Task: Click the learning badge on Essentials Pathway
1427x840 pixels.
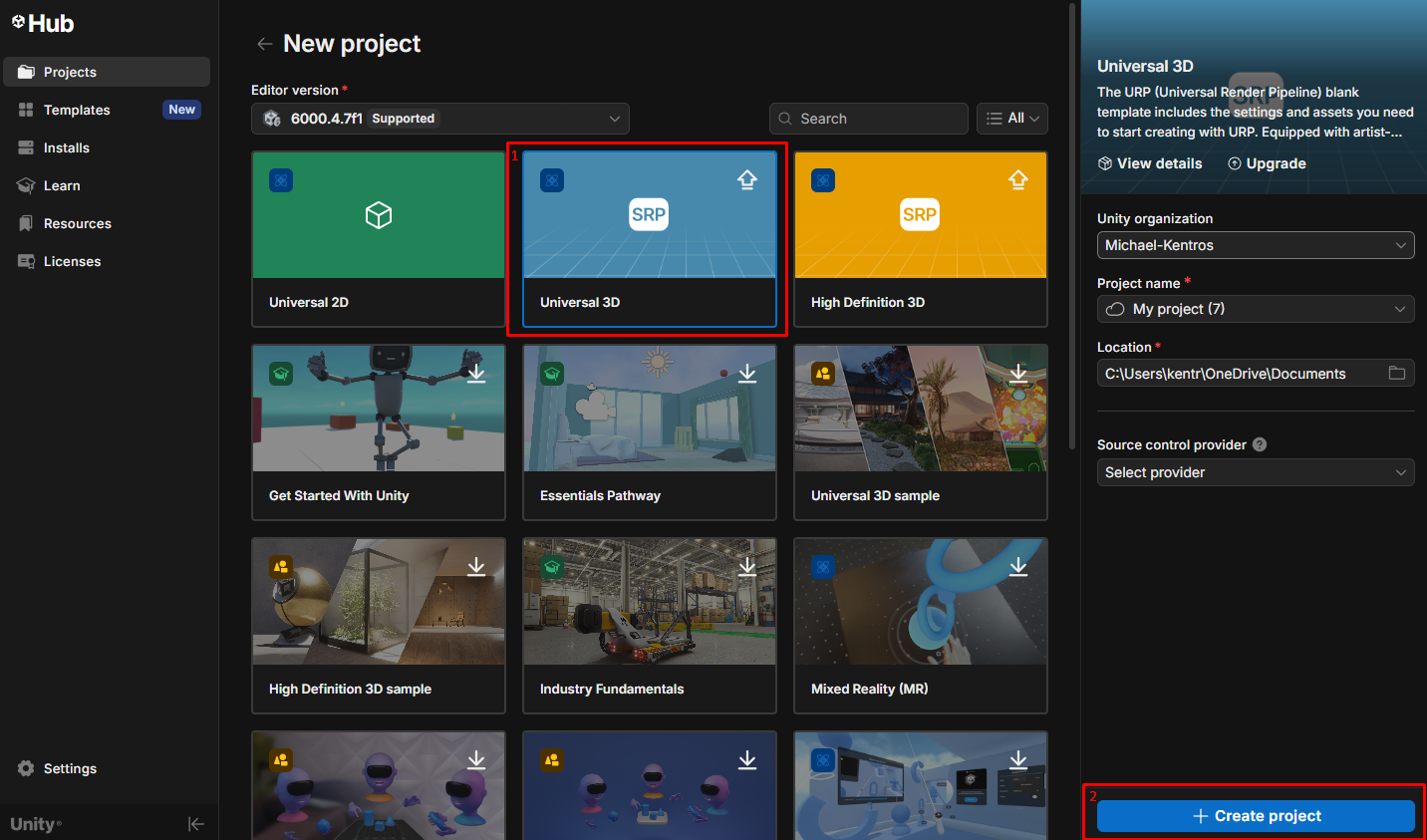Action: (552, 374)
